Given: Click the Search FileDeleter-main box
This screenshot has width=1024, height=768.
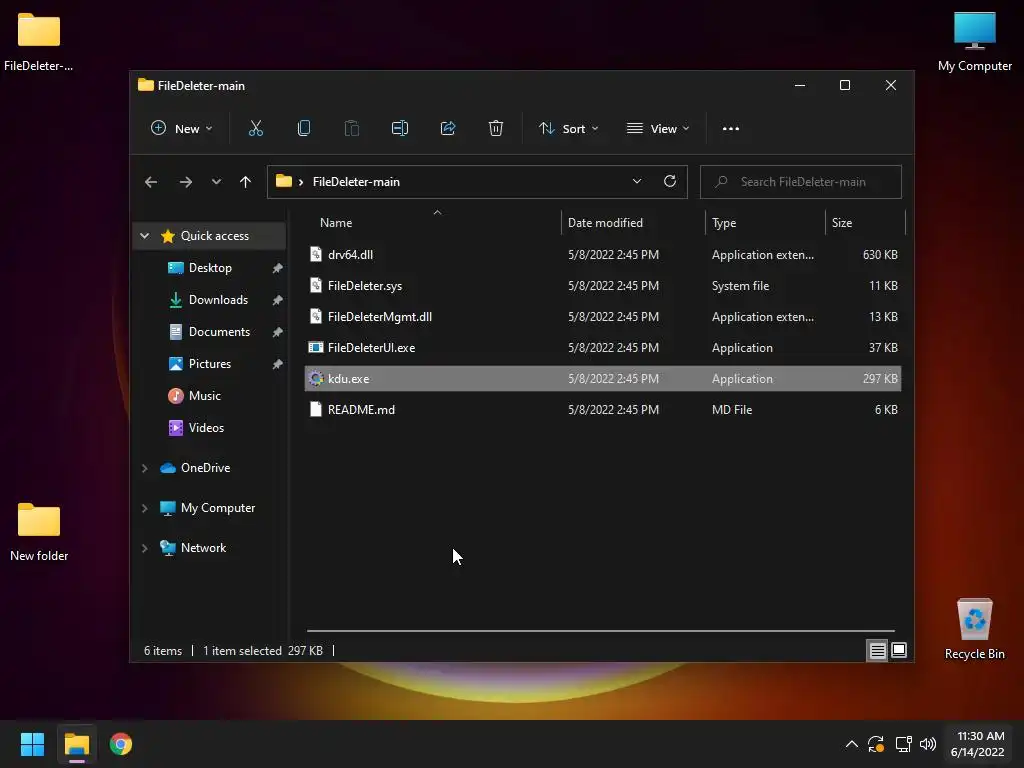Looking at the screenshot, I should 801,182.
